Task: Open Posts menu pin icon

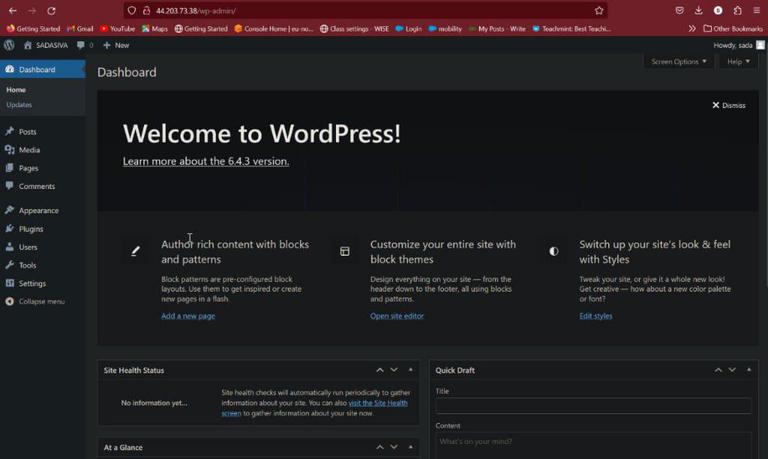Action: (9, 131)
